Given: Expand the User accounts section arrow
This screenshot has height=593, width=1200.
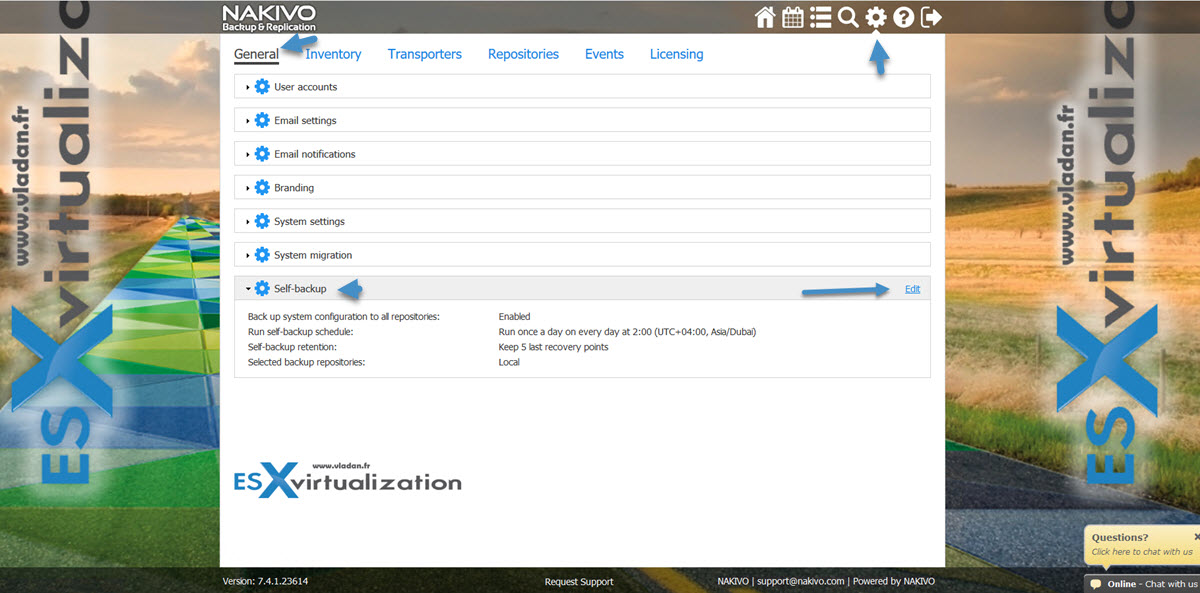Looking at the screenshot, I should (248, 87).
